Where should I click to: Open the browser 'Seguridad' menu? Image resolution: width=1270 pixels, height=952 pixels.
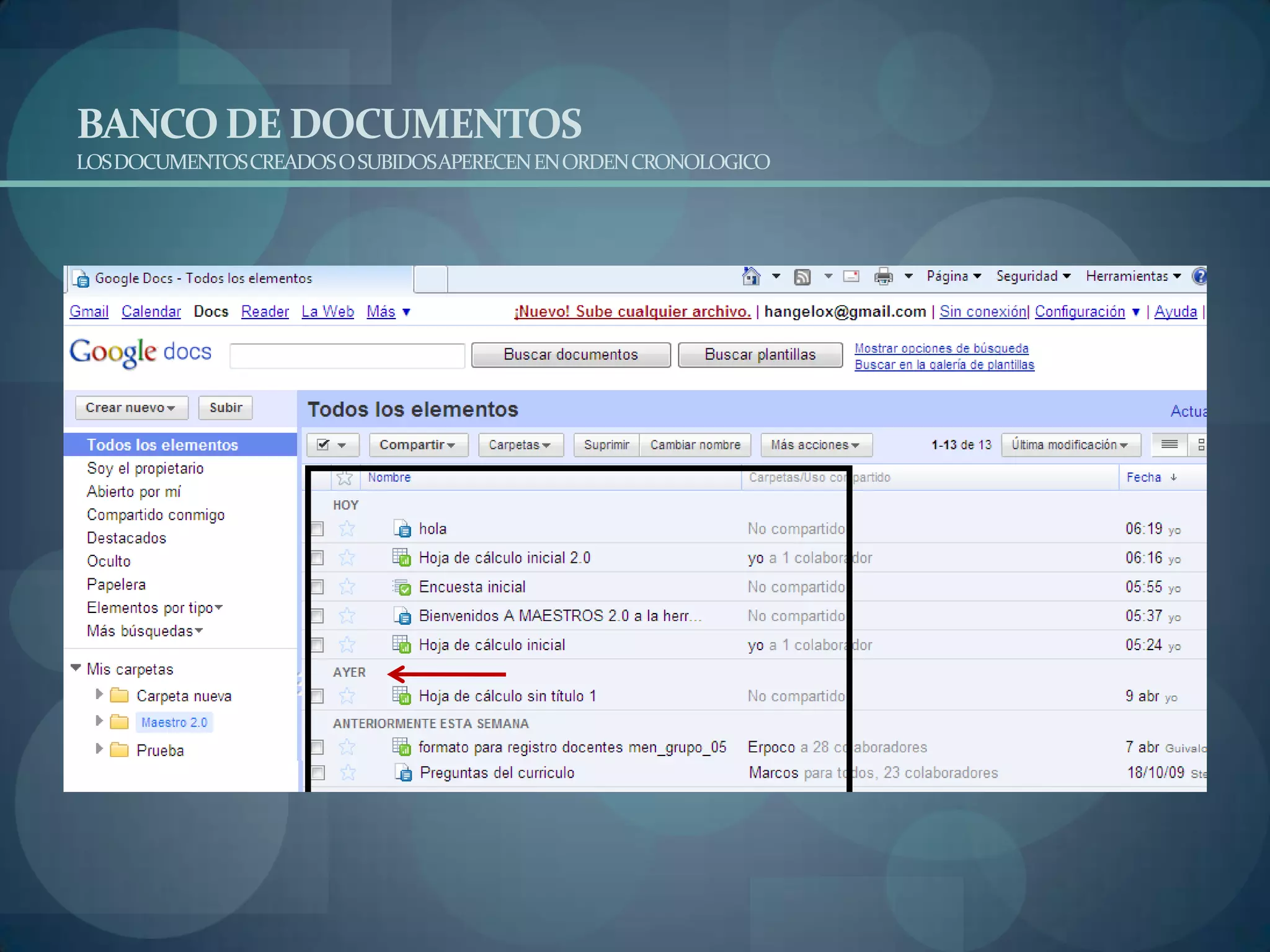(x=1033, y=276)
